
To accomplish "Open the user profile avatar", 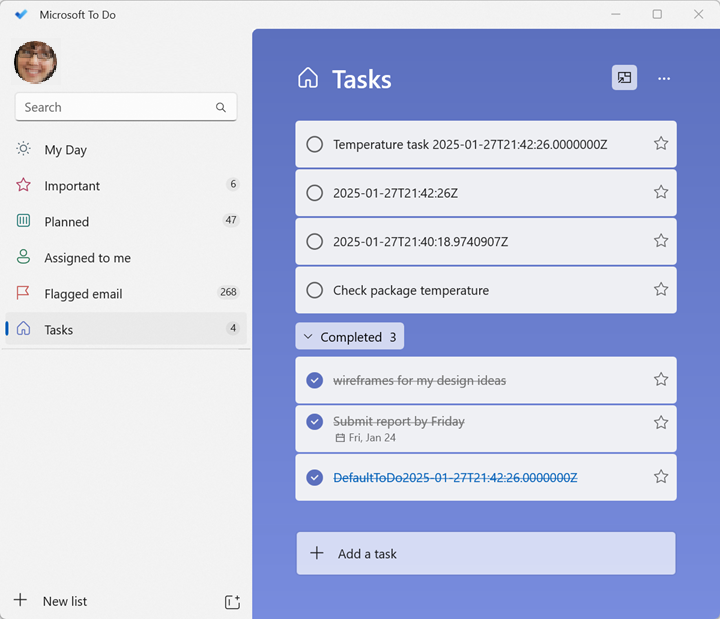I will 35,62.
